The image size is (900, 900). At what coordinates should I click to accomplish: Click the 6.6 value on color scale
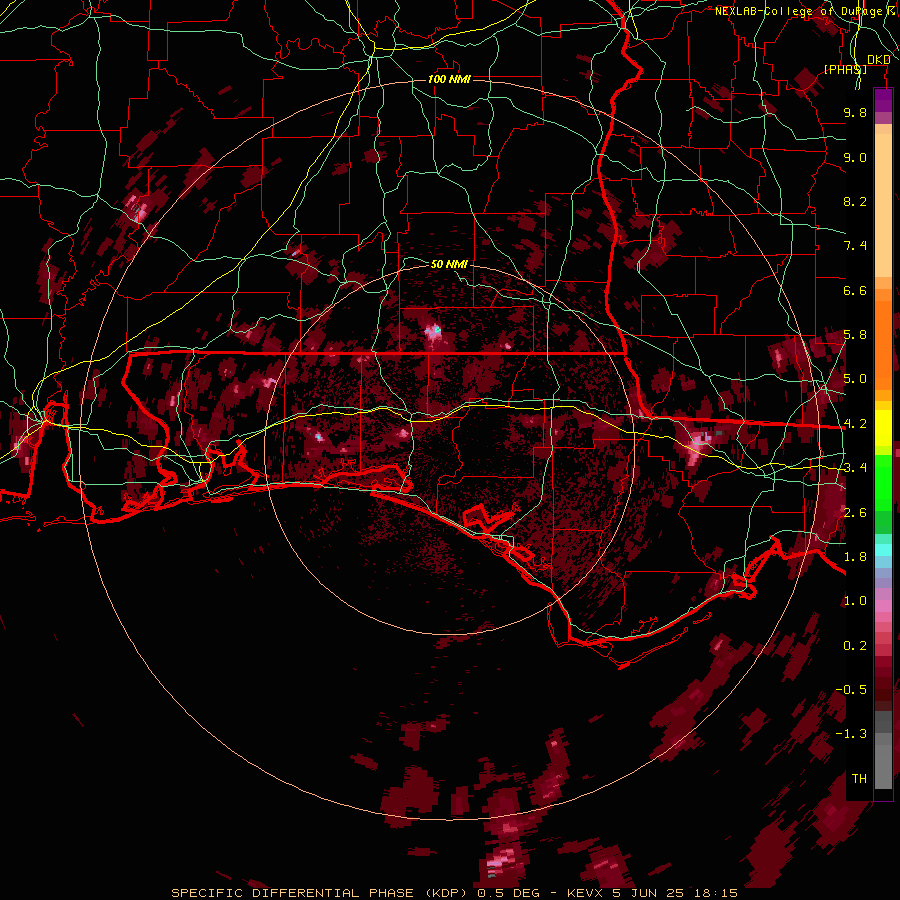click(855, 290)
